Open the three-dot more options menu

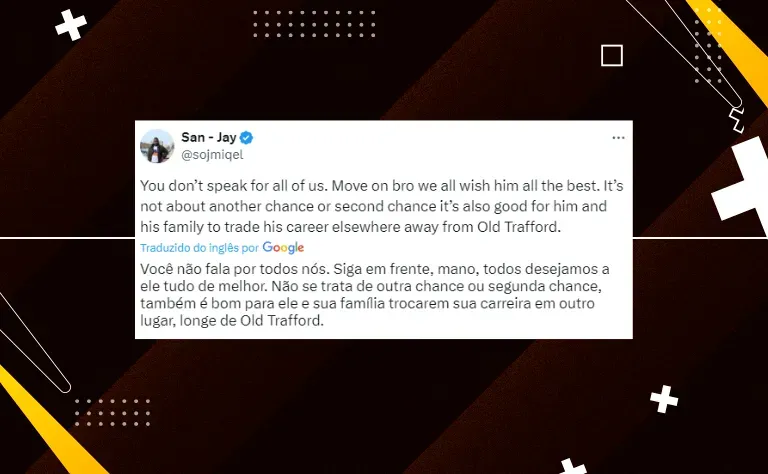click(x=618, y=138)
